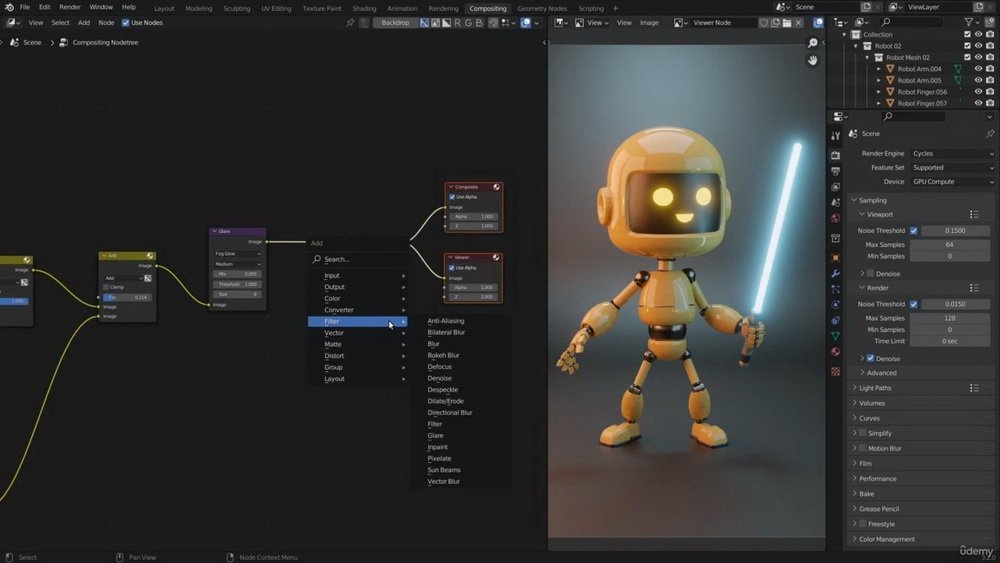Open the Output properties printer icon

click(835, 171)
